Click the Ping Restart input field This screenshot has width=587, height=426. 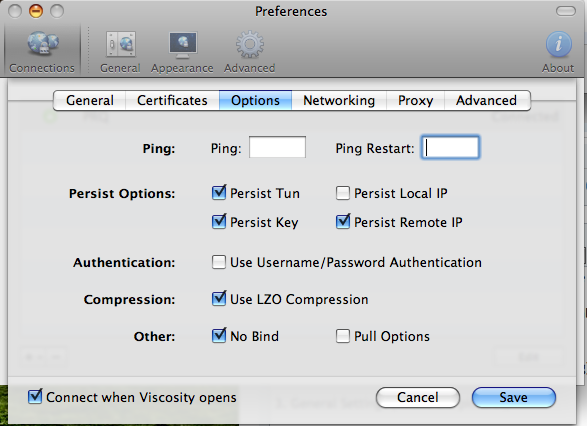point(450,147)
